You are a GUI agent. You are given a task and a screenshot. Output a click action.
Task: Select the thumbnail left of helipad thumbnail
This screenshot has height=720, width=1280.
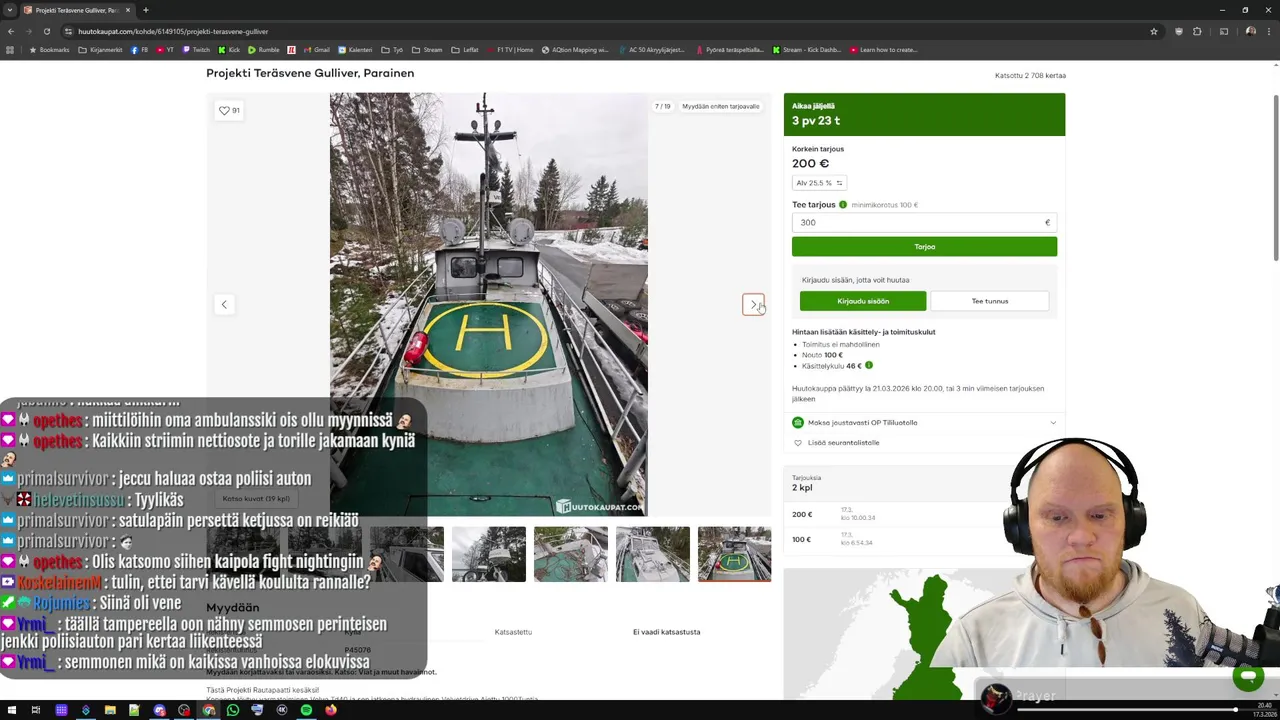pyautogui.click(x=652, y=554)
